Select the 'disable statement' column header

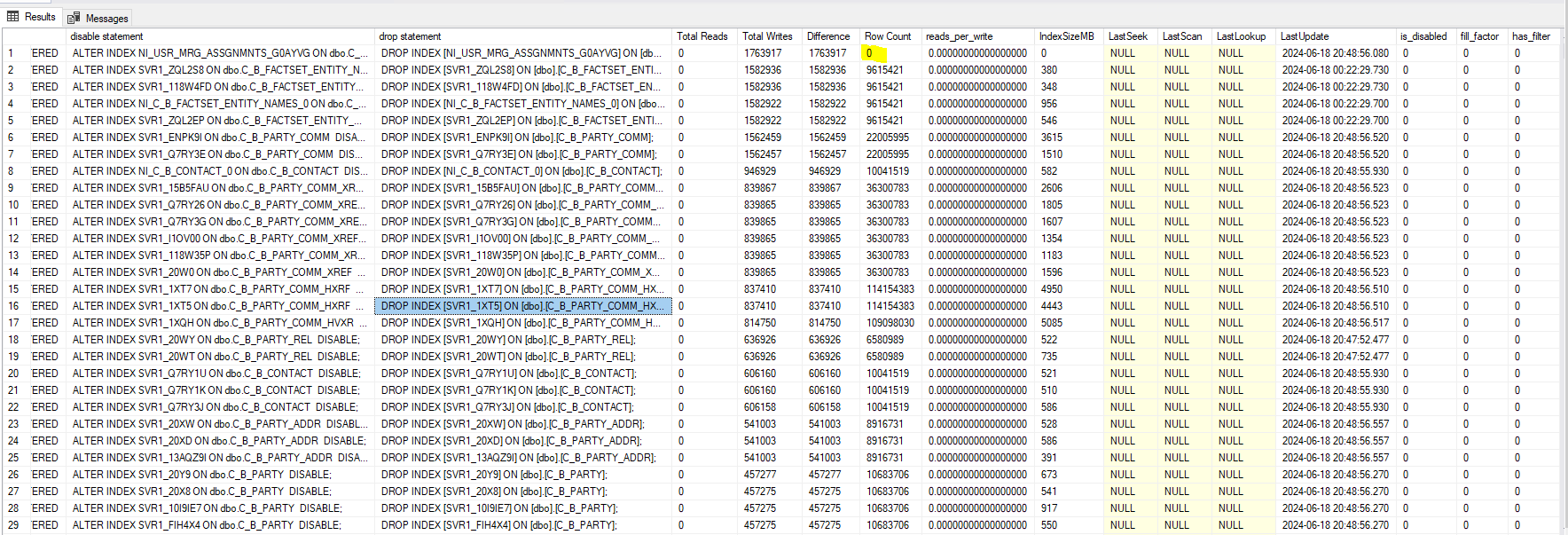click(x=220, y=36)
